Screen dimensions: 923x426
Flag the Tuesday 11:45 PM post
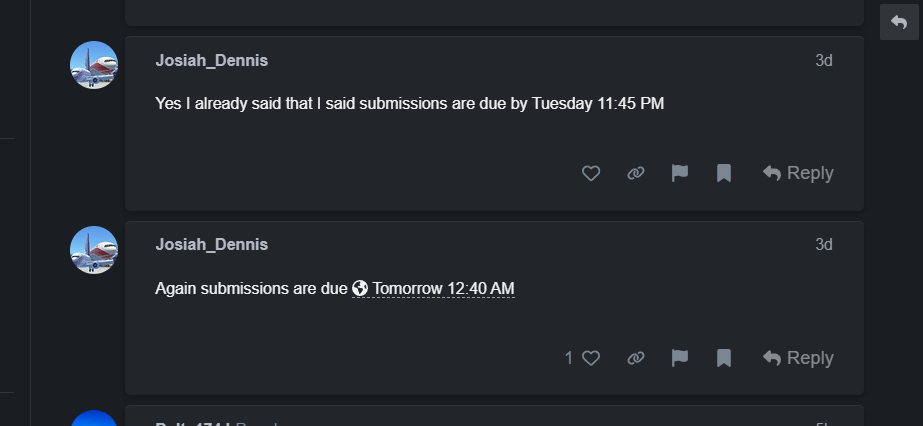[x=680, y=173]
